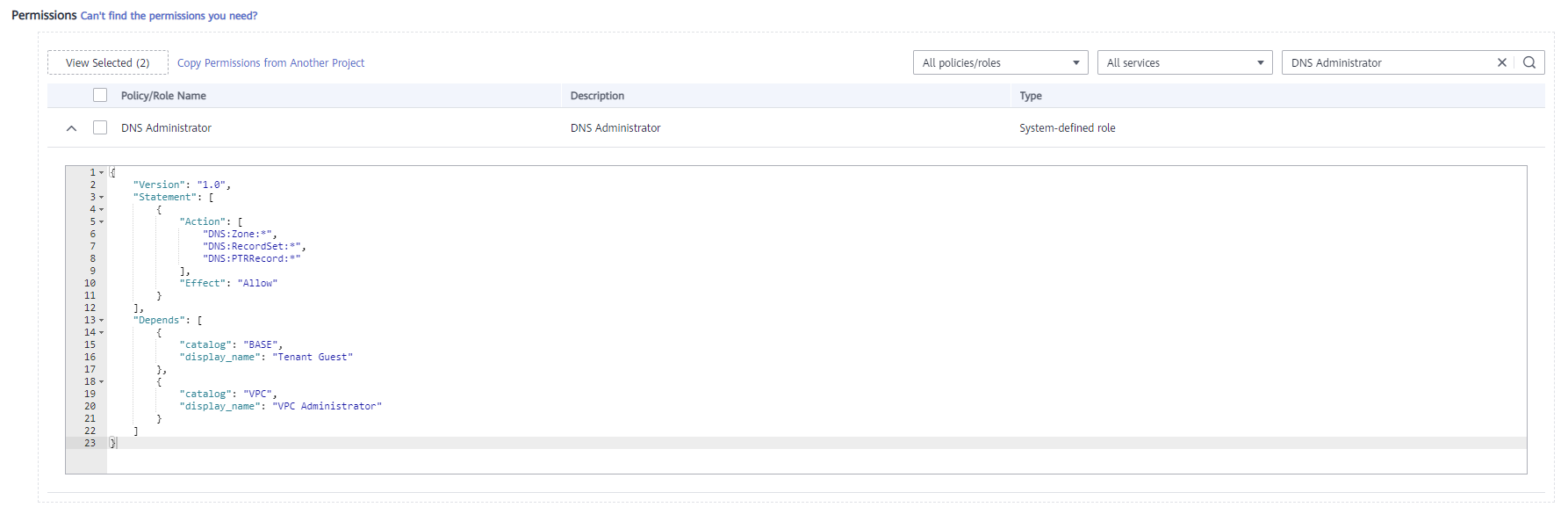Screen dimensions: 1568x507
Task: Click the Type column header
Action: point(1031,96)
